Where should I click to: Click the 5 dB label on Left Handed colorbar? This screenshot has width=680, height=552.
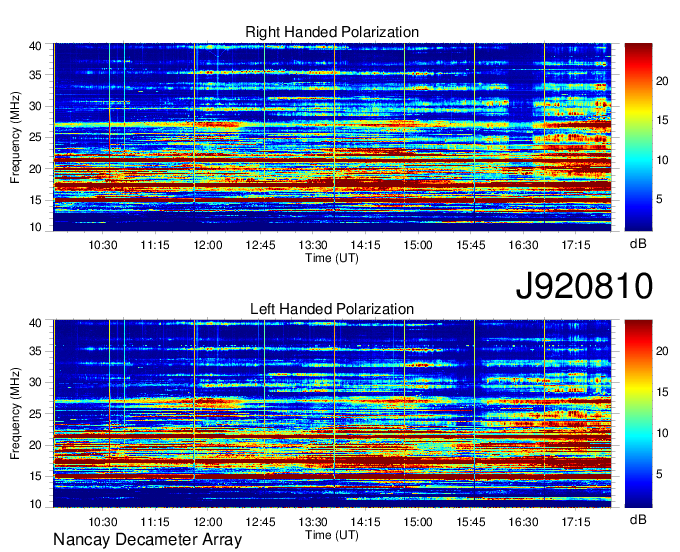(659, 474)
